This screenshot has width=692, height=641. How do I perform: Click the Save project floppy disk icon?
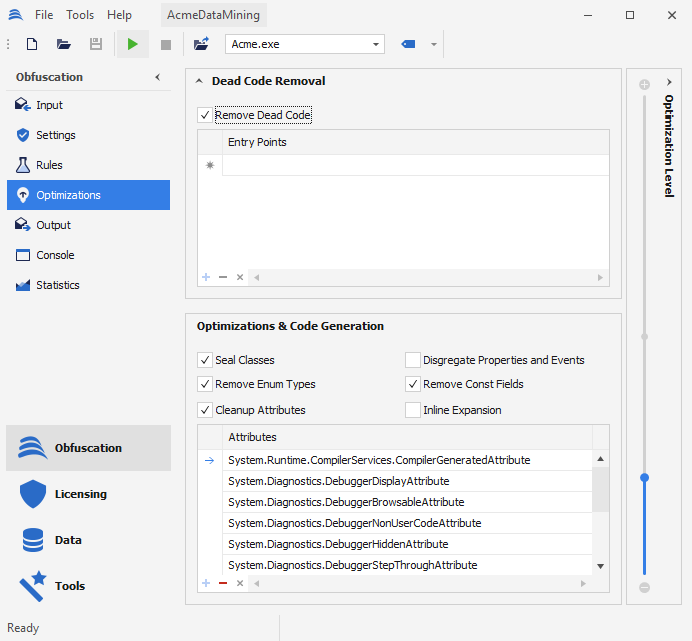click(x=96, y=44)
